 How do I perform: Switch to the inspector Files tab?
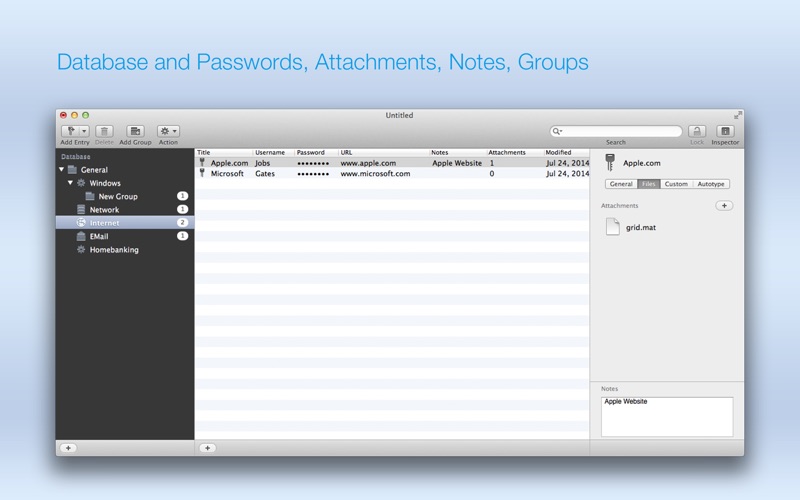click(x=648, y=184)
